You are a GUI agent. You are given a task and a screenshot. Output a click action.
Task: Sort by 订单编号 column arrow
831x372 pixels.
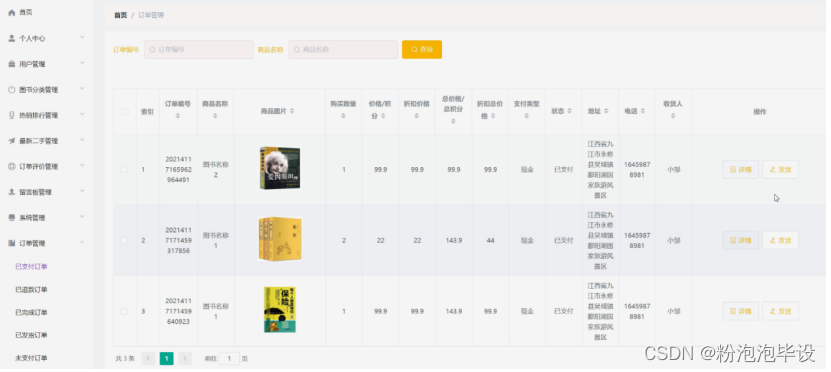click(x=178, y=116)
